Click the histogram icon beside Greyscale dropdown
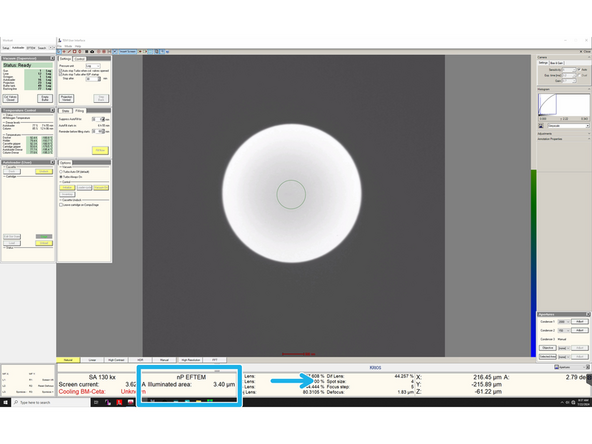The width and height of the screenshot is (592, 444). 541,126
